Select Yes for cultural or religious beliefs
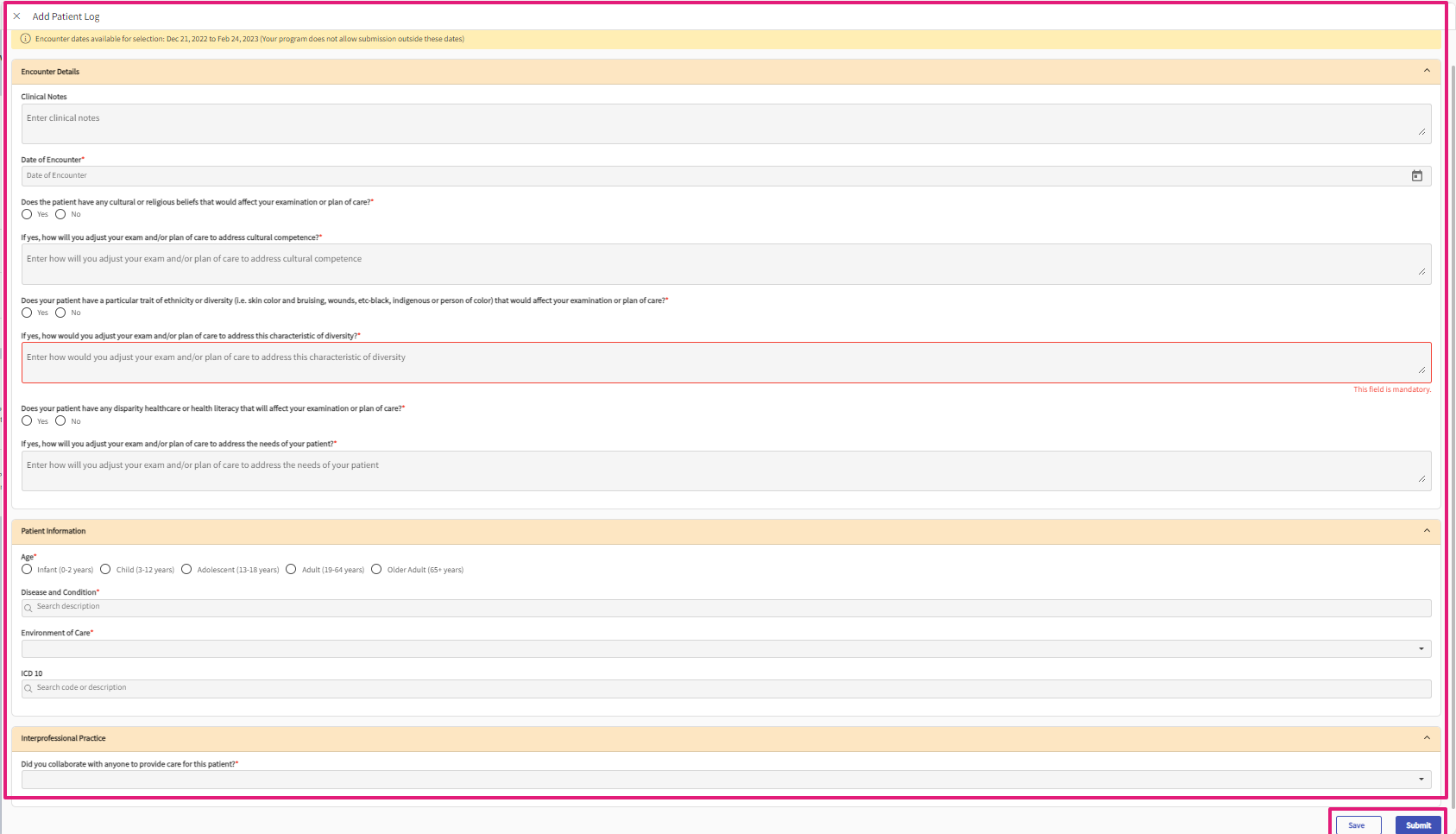This screenshot has height=834, width=1456. 27,214
